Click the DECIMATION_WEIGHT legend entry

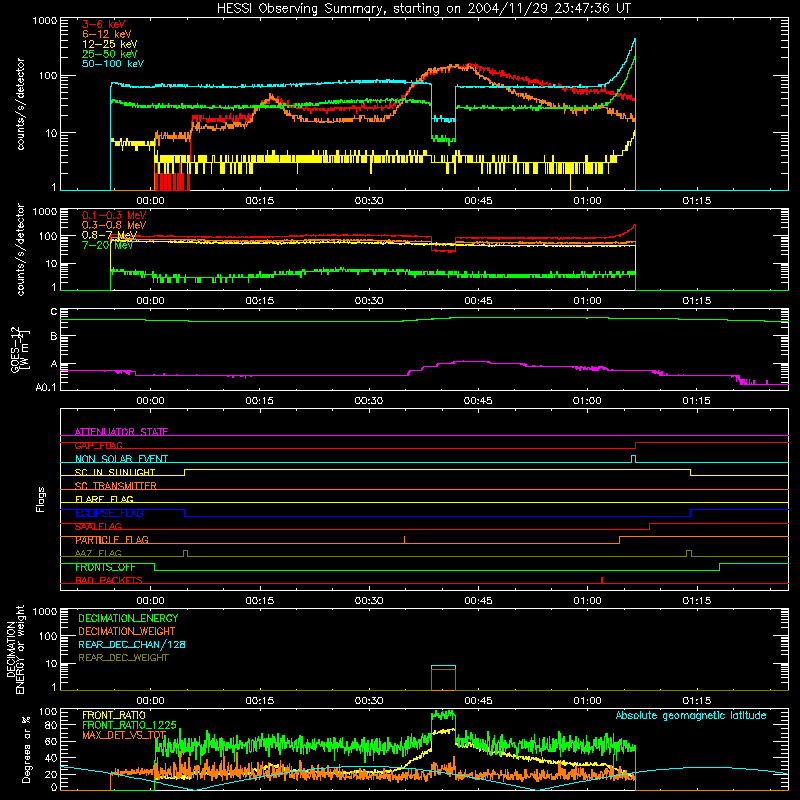click(x=127, y=631)
